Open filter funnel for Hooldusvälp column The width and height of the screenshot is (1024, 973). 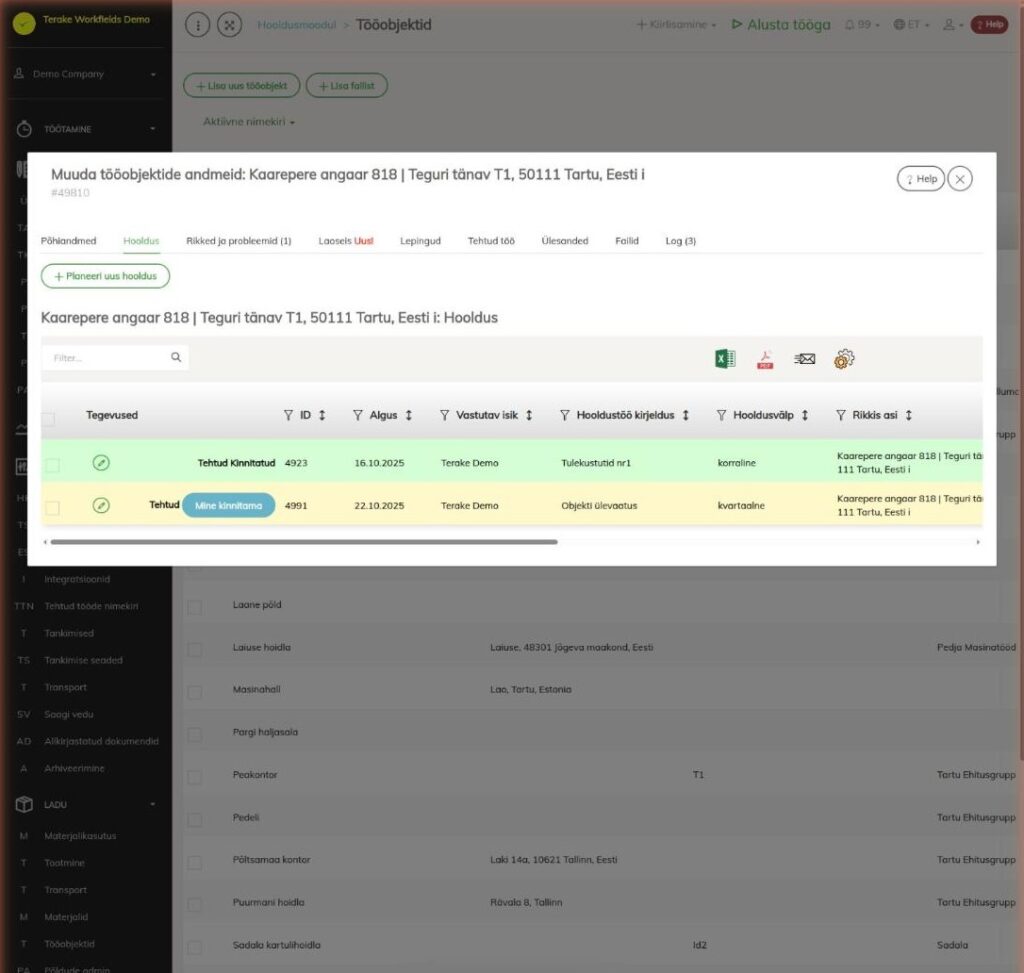[x=721, y=415]
